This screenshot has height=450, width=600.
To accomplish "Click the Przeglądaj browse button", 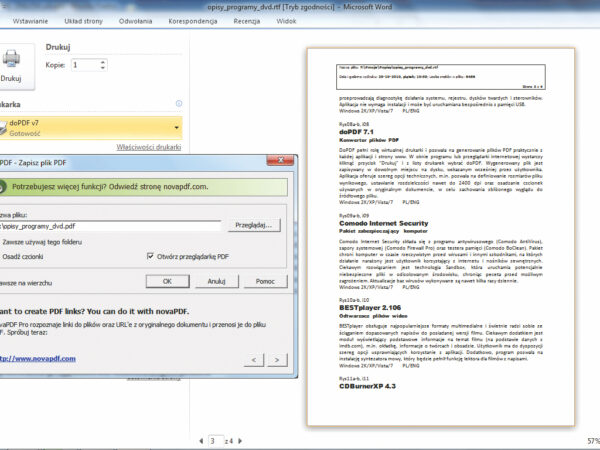I will (x=252, y=225).
